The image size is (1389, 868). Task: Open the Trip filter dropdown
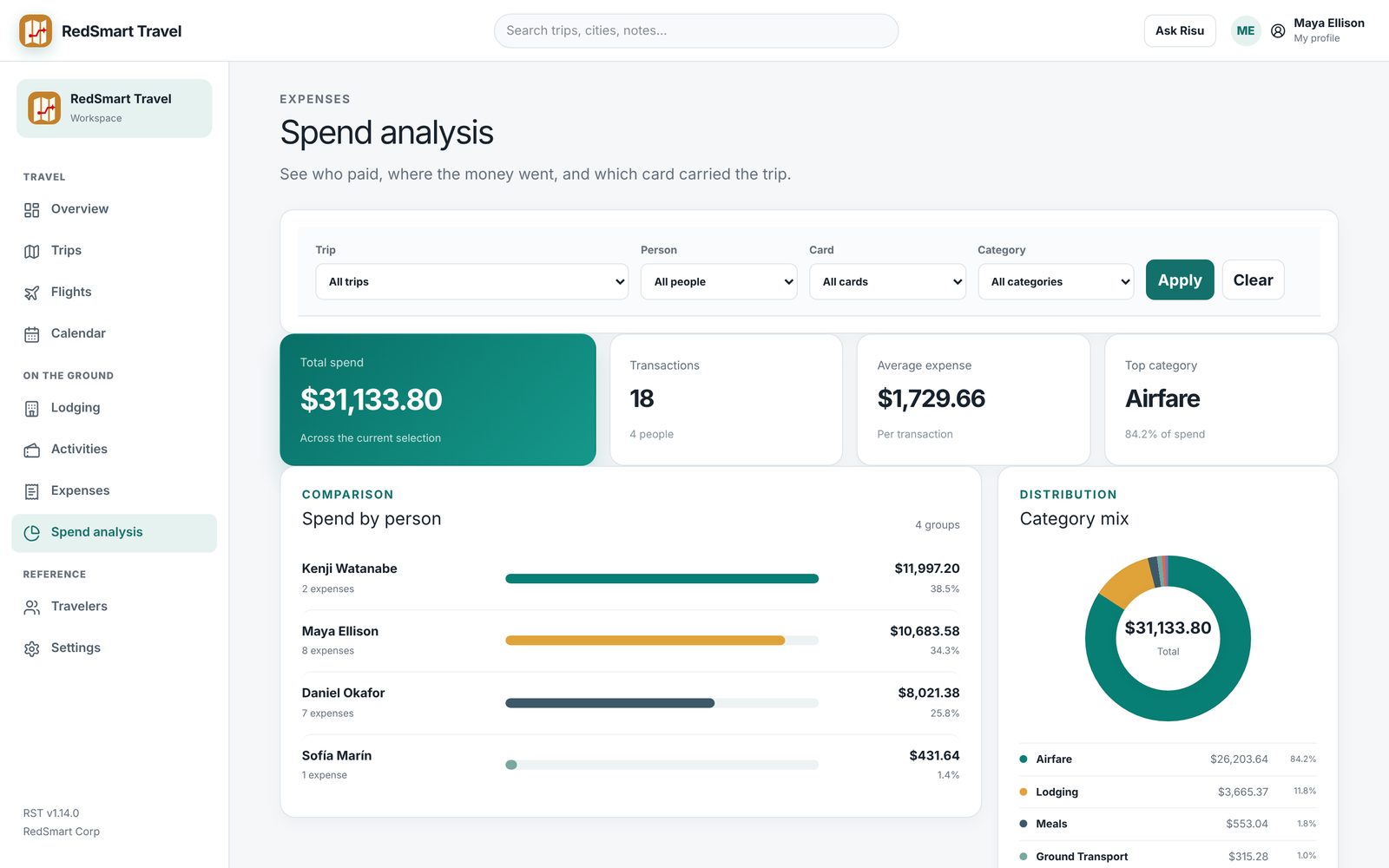471,281
